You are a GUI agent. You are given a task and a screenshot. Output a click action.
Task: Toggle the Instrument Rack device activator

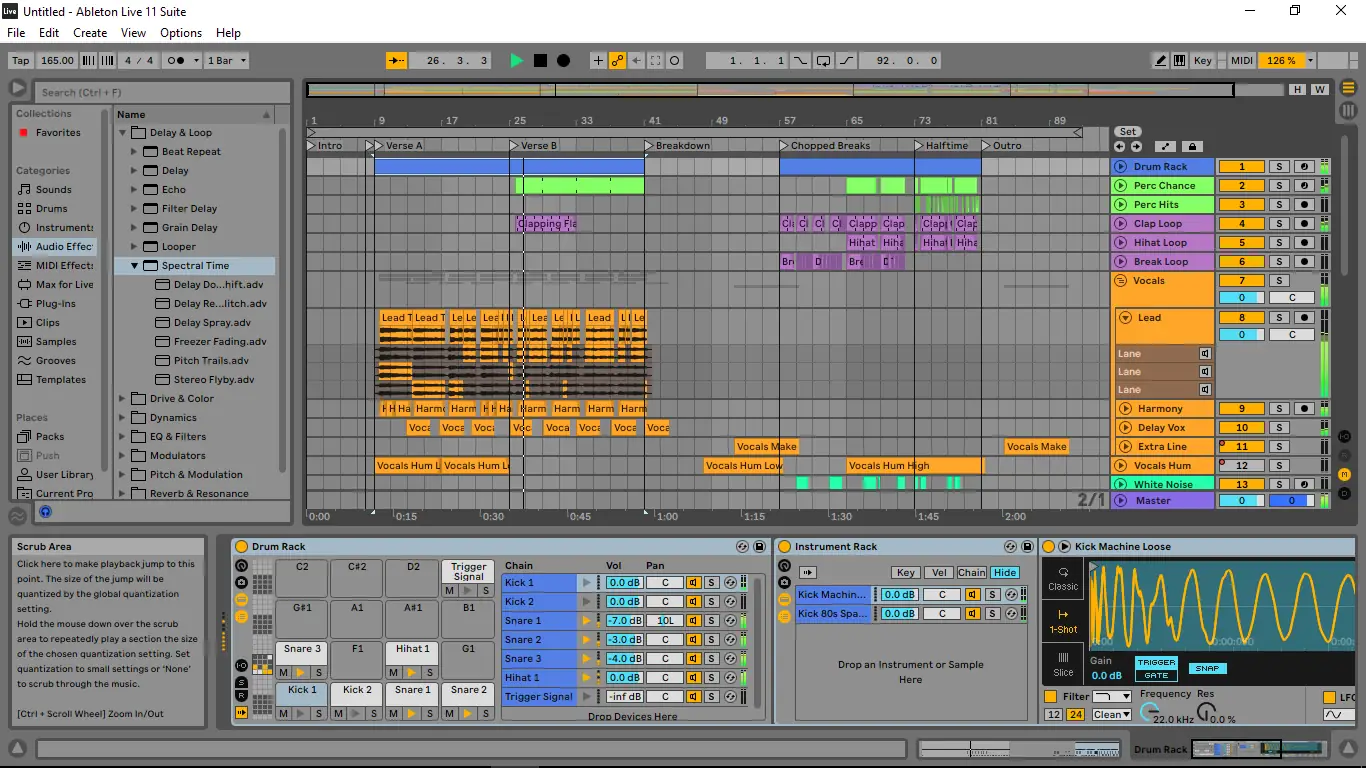point(784,547)
